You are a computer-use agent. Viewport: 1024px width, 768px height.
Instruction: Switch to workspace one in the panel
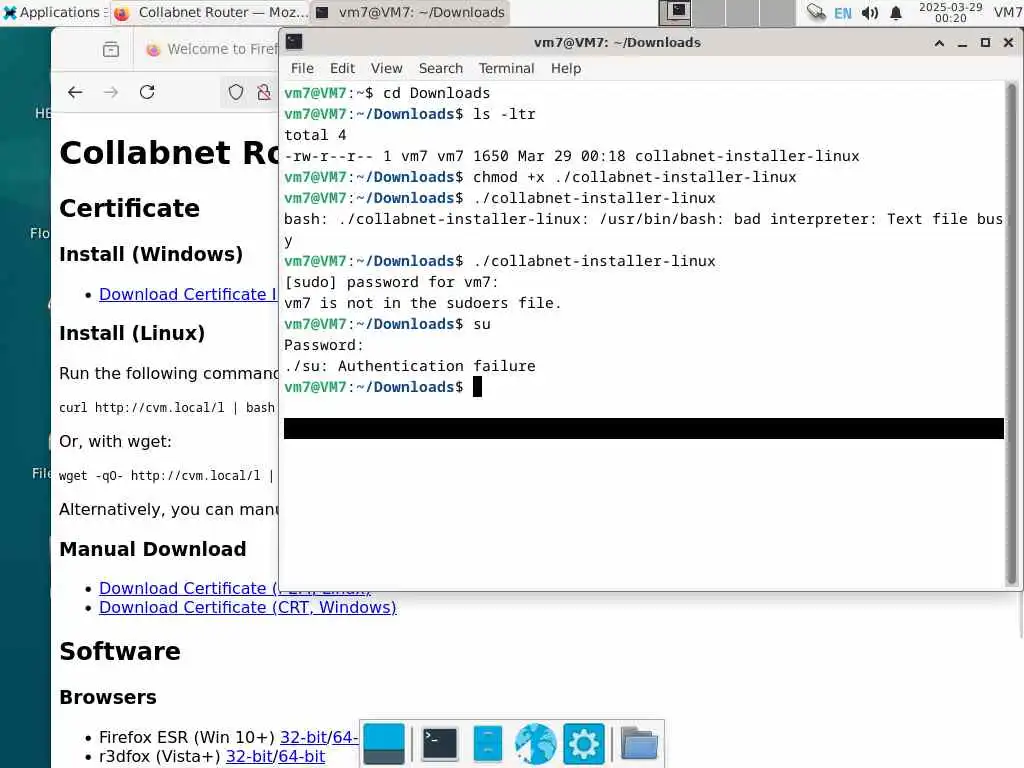(x=675, y=12)
